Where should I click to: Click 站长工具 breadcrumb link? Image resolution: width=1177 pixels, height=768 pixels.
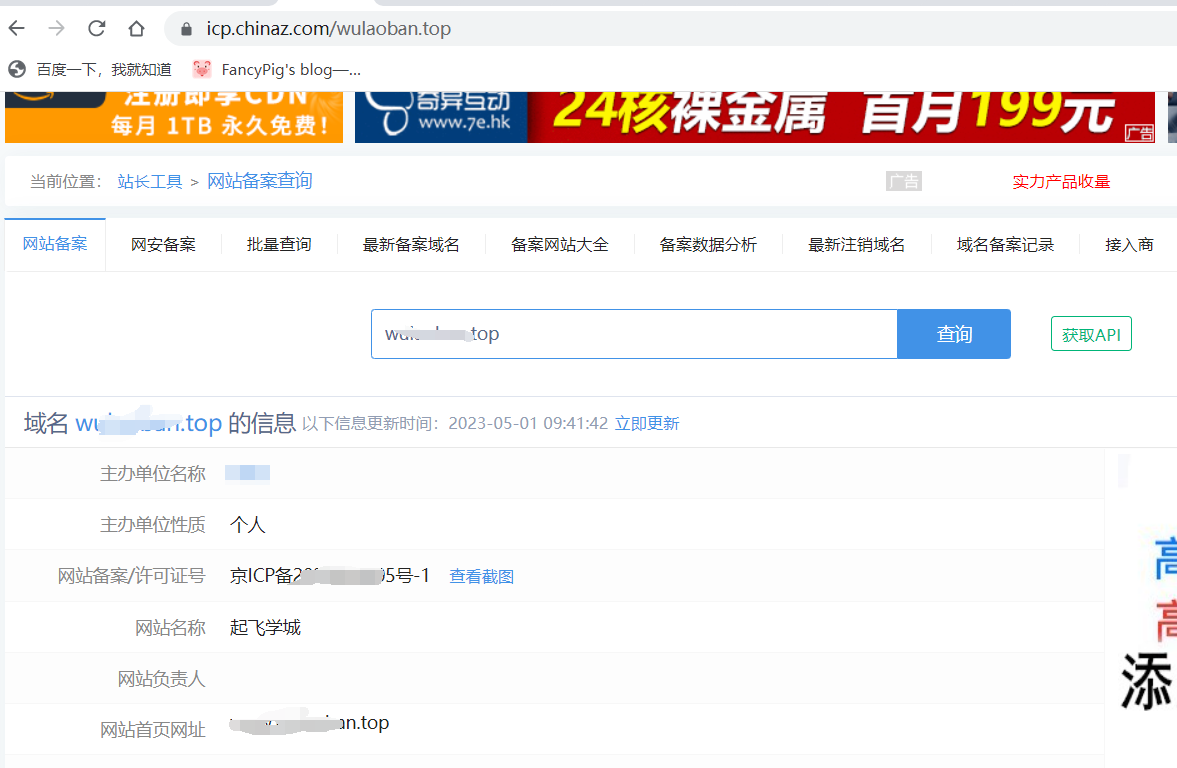[150, 182]
